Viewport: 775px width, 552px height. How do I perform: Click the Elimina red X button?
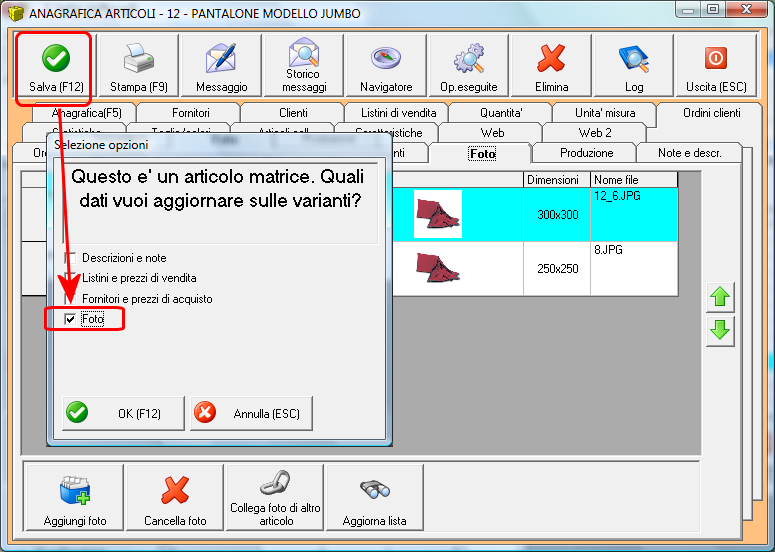551,66
